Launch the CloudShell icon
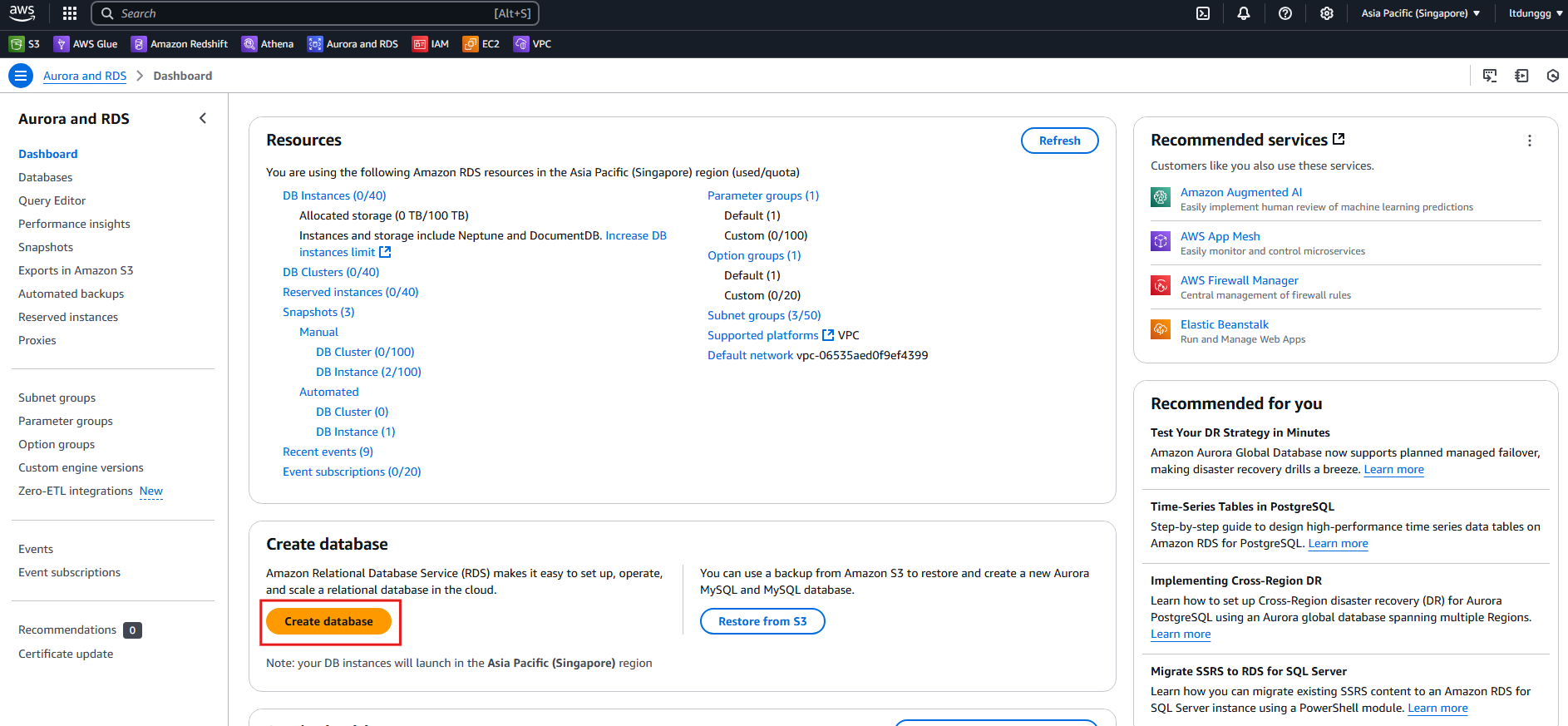The height and width of the screenshot is (726, 1568). (x=1203, y=13)
